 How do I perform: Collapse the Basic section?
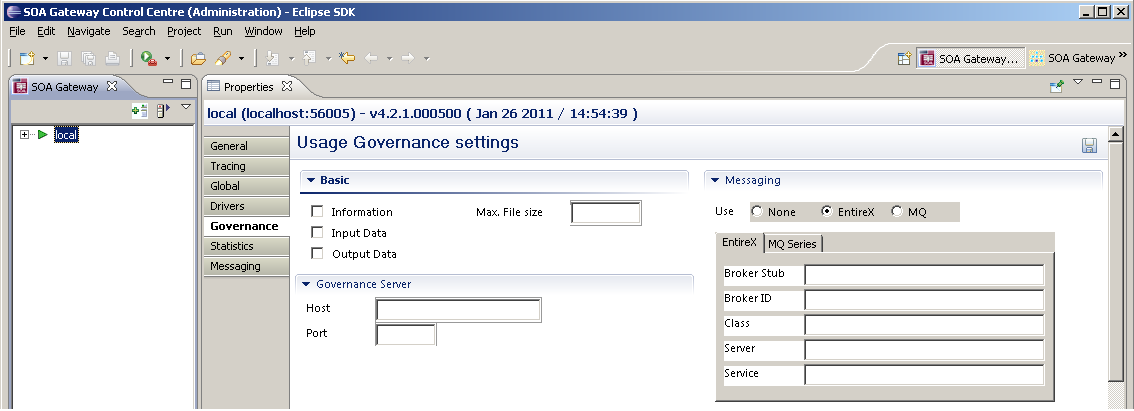click(310, 180)
